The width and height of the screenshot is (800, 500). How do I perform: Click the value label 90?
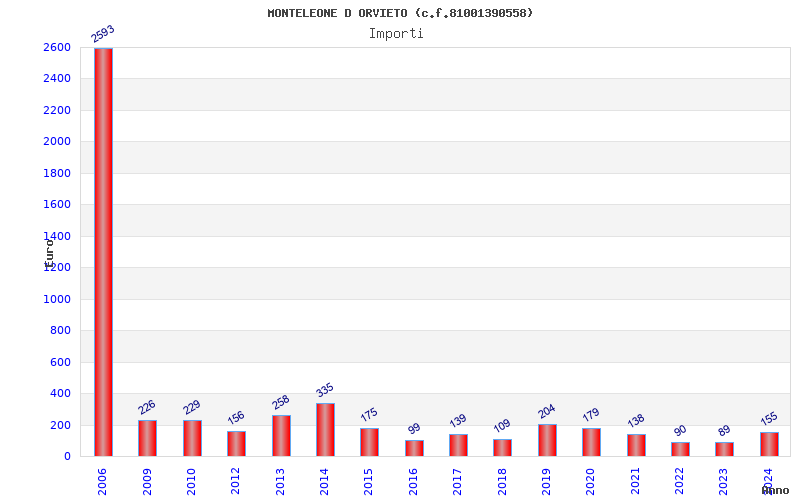(680, 431)
